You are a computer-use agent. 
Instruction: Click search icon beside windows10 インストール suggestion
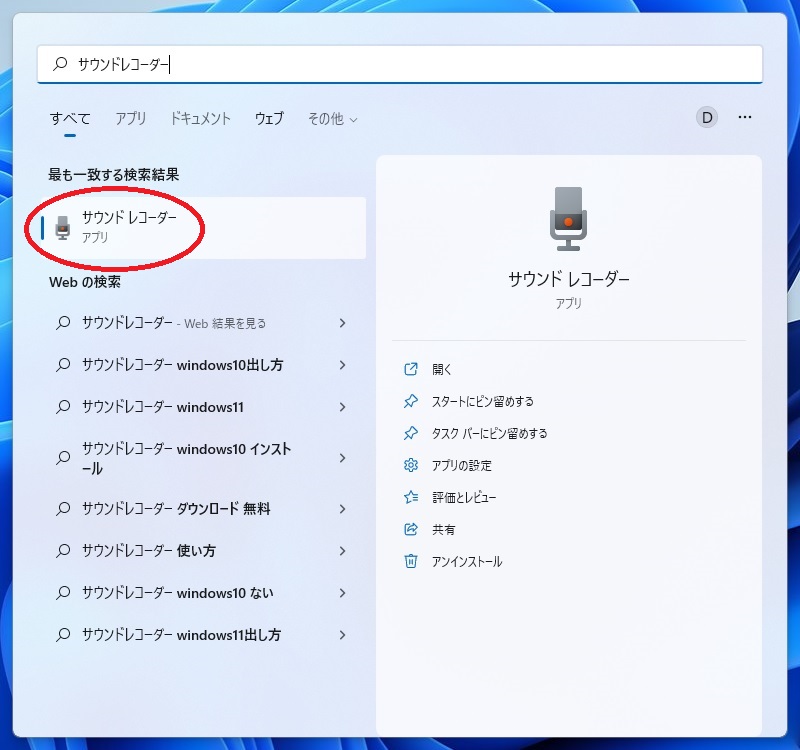point(63,458)
